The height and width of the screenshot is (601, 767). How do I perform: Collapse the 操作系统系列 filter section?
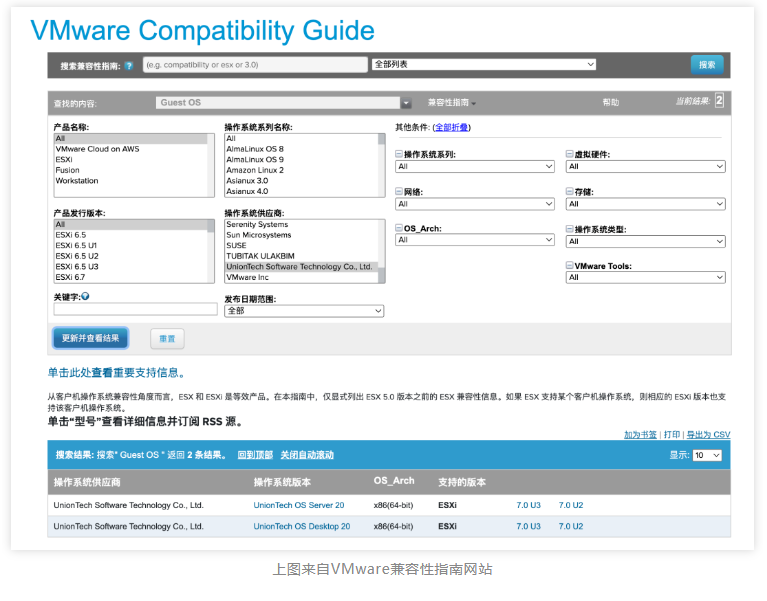[399, 155]
